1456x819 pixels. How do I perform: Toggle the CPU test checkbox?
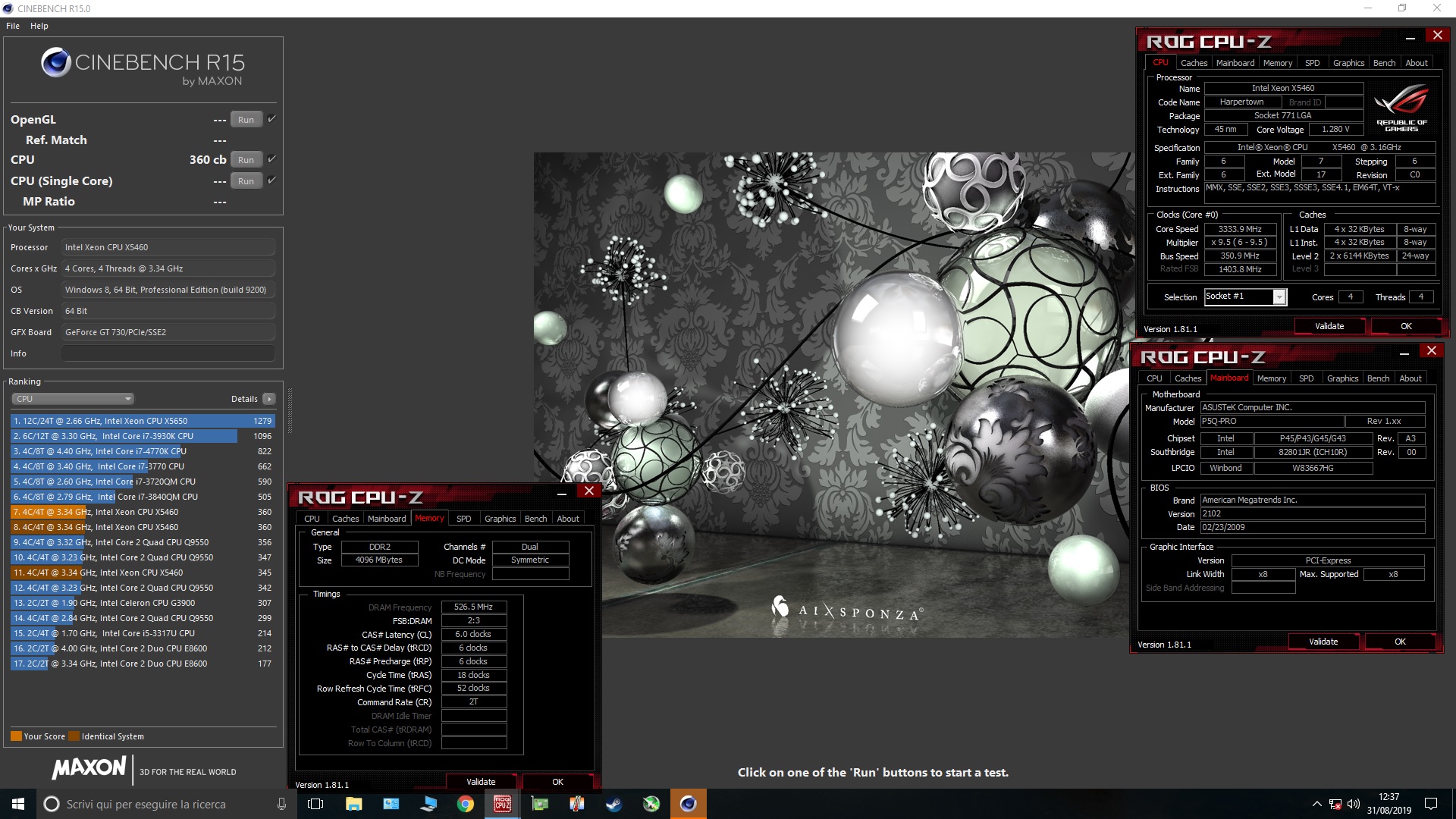click(x=271, y=159)
